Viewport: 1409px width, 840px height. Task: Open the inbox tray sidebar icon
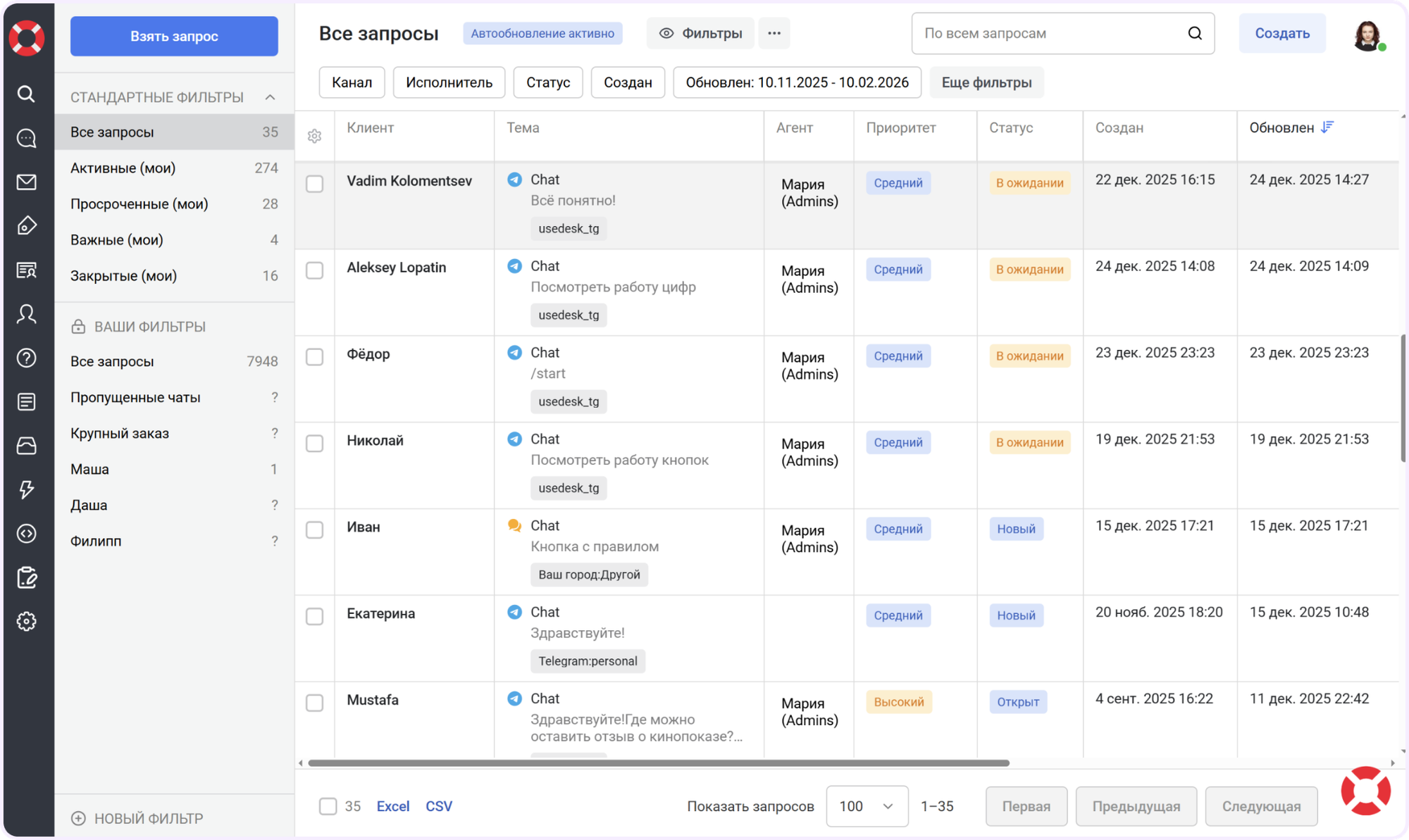[27, 446]
